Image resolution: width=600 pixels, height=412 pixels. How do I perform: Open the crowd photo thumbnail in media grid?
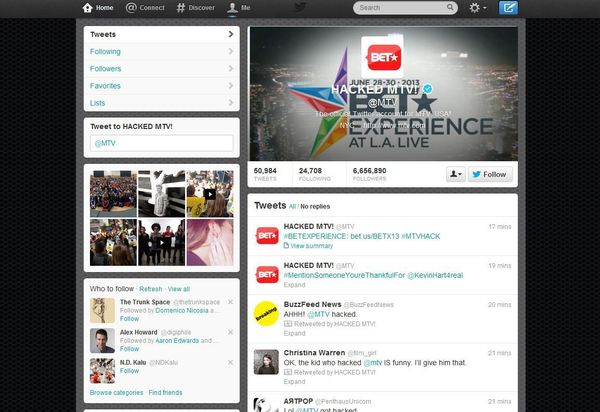(x=113, y=194)
